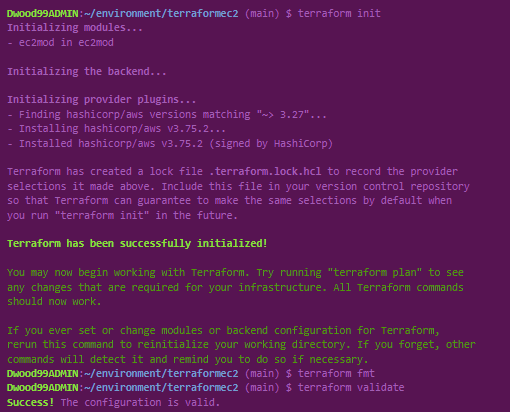Click 'should now work.' line
510x412 pixels.
click(x=54, y=301)
